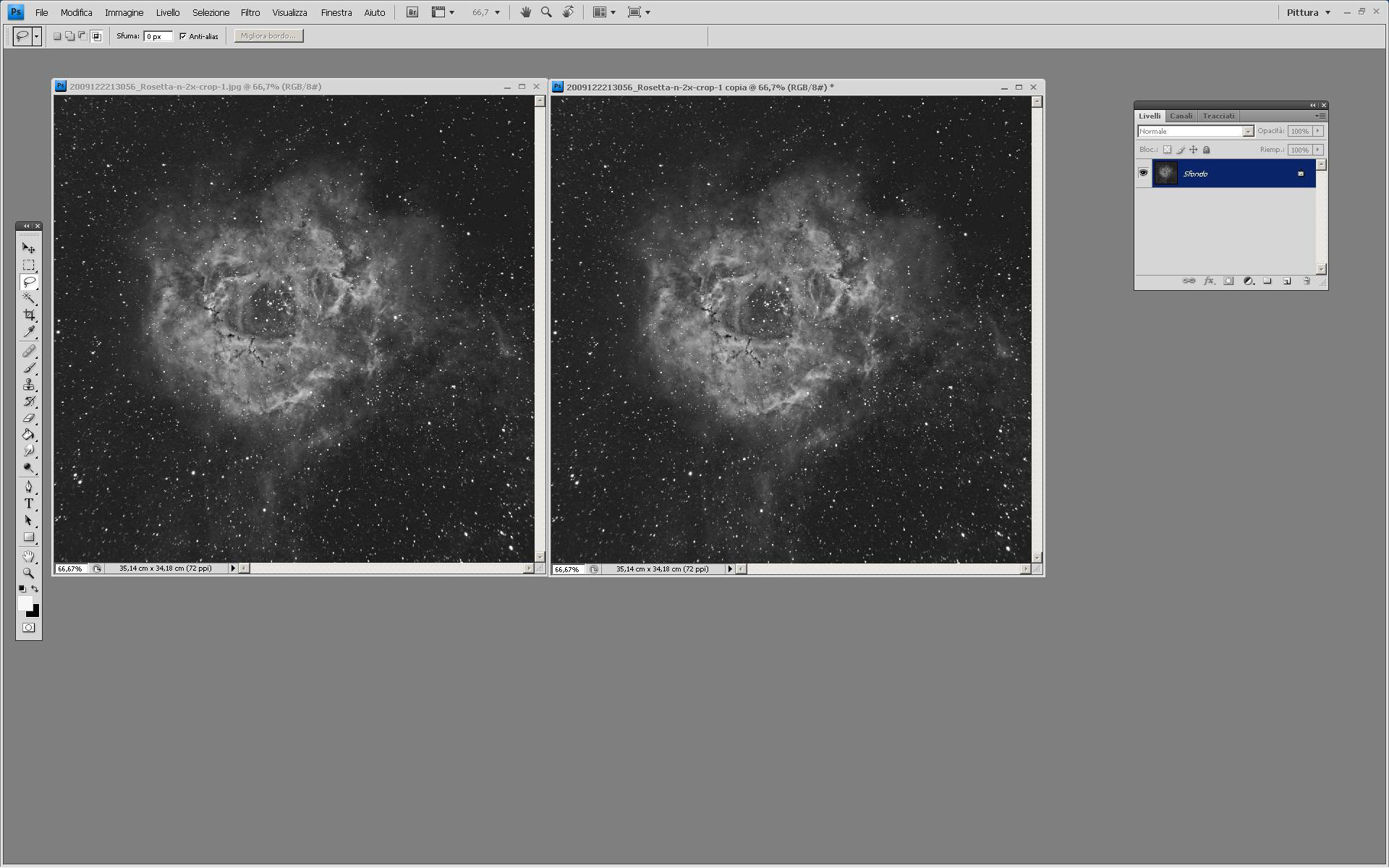Choose Intersect with Selection mode
The image size is (1389, 868).
[x=96, y=36]
